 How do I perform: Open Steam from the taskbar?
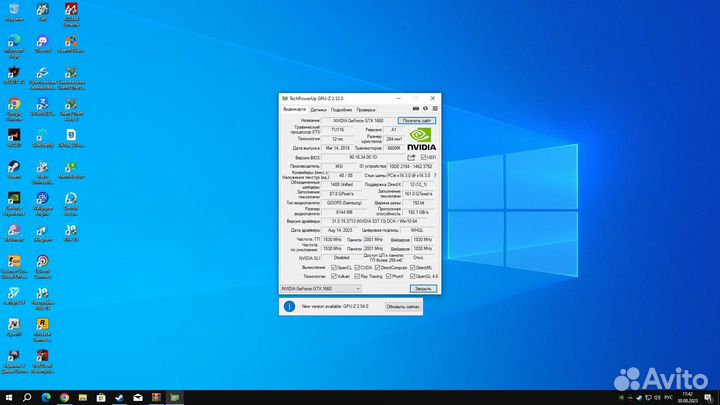click(x=119, y=398)
